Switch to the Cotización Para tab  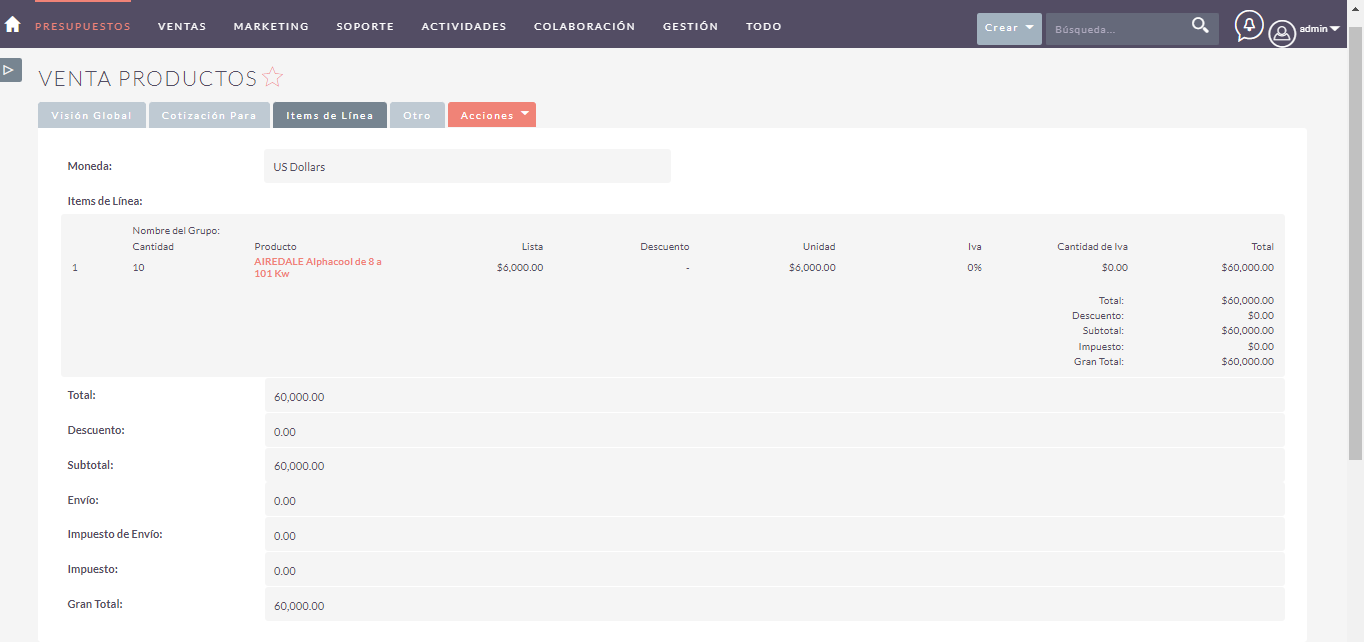tap(209, 115)
